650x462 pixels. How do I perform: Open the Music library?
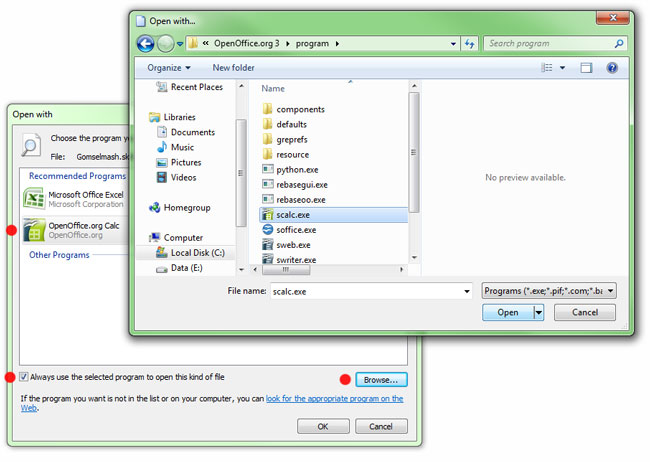pyautogui.click(x=175, y=147)
